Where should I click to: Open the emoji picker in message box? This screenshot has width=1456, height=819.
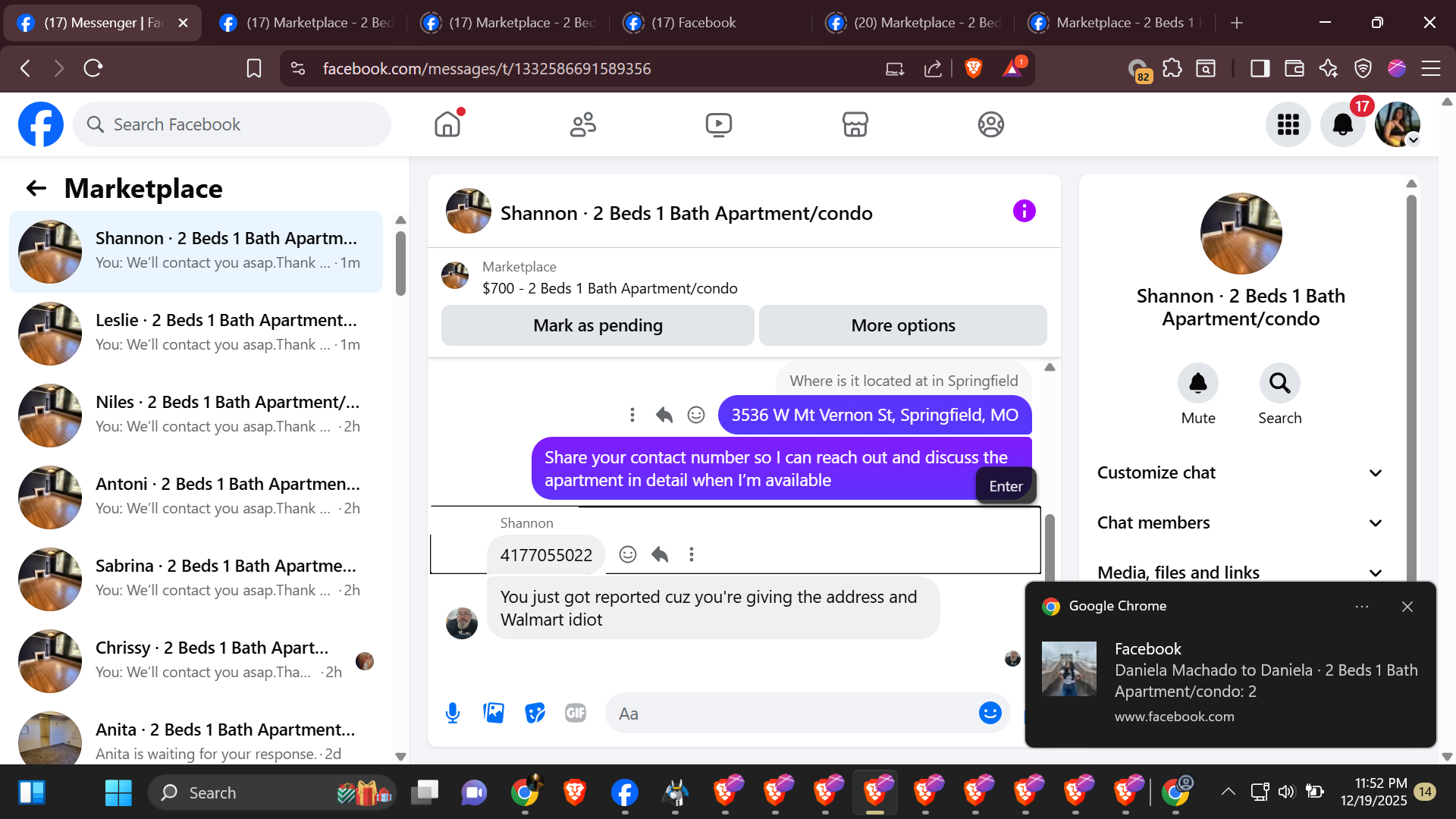click(990, 713)
